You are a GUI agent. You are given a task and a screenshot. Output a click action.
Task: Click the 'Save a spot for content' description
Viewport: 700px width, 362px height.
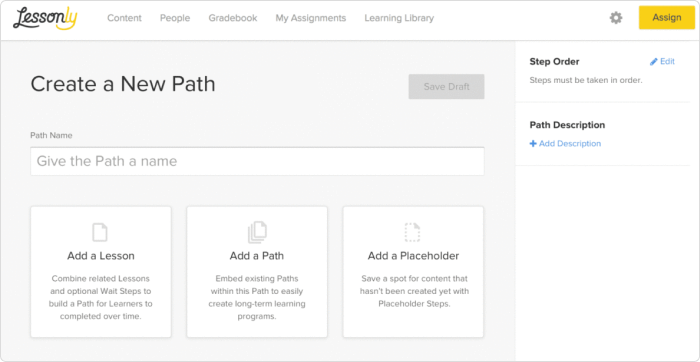(x=413, y=291)
